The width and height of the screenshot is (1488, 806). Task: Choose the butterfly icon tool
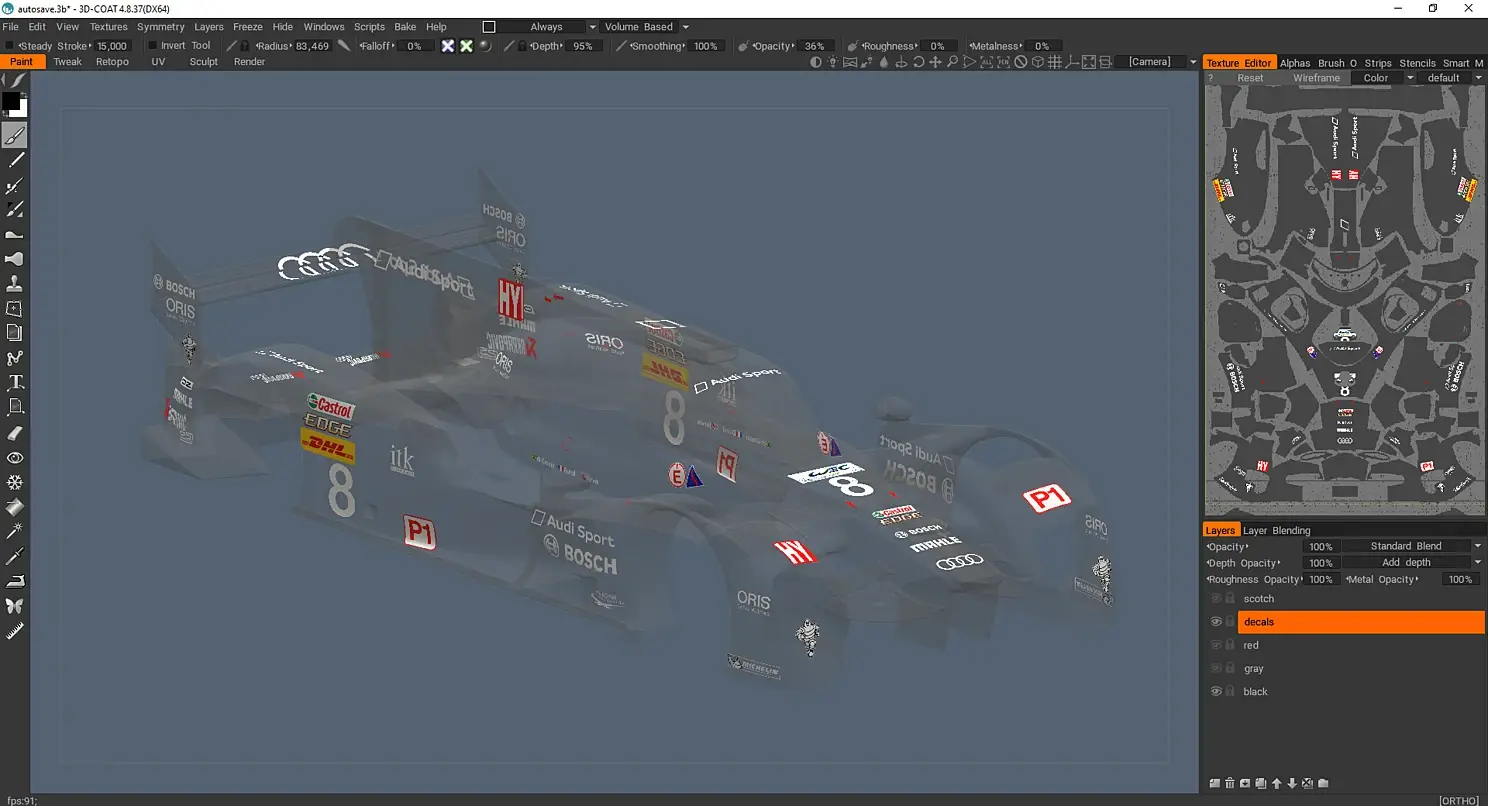pyautogui.click(x=15, y=606)
